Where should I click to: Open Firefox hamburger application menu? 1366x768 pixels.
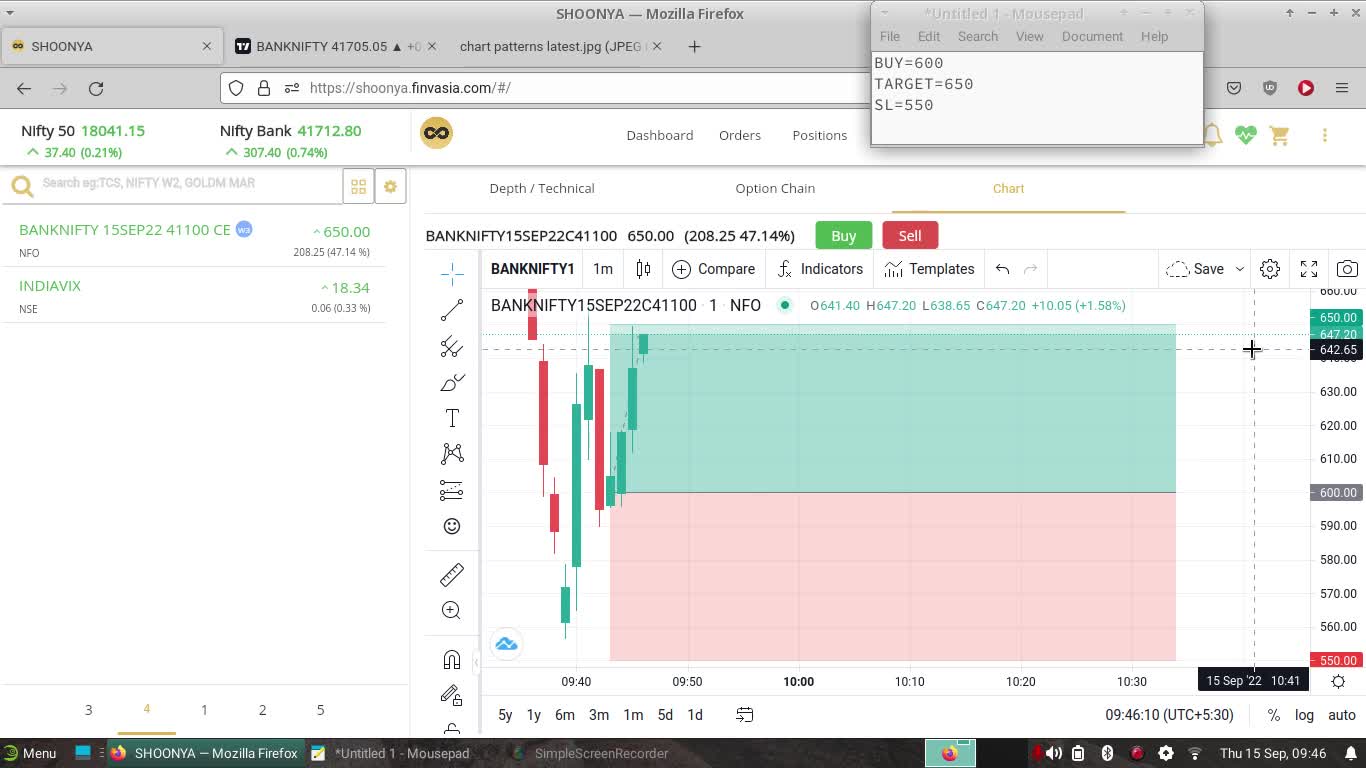coord(1342,88)
